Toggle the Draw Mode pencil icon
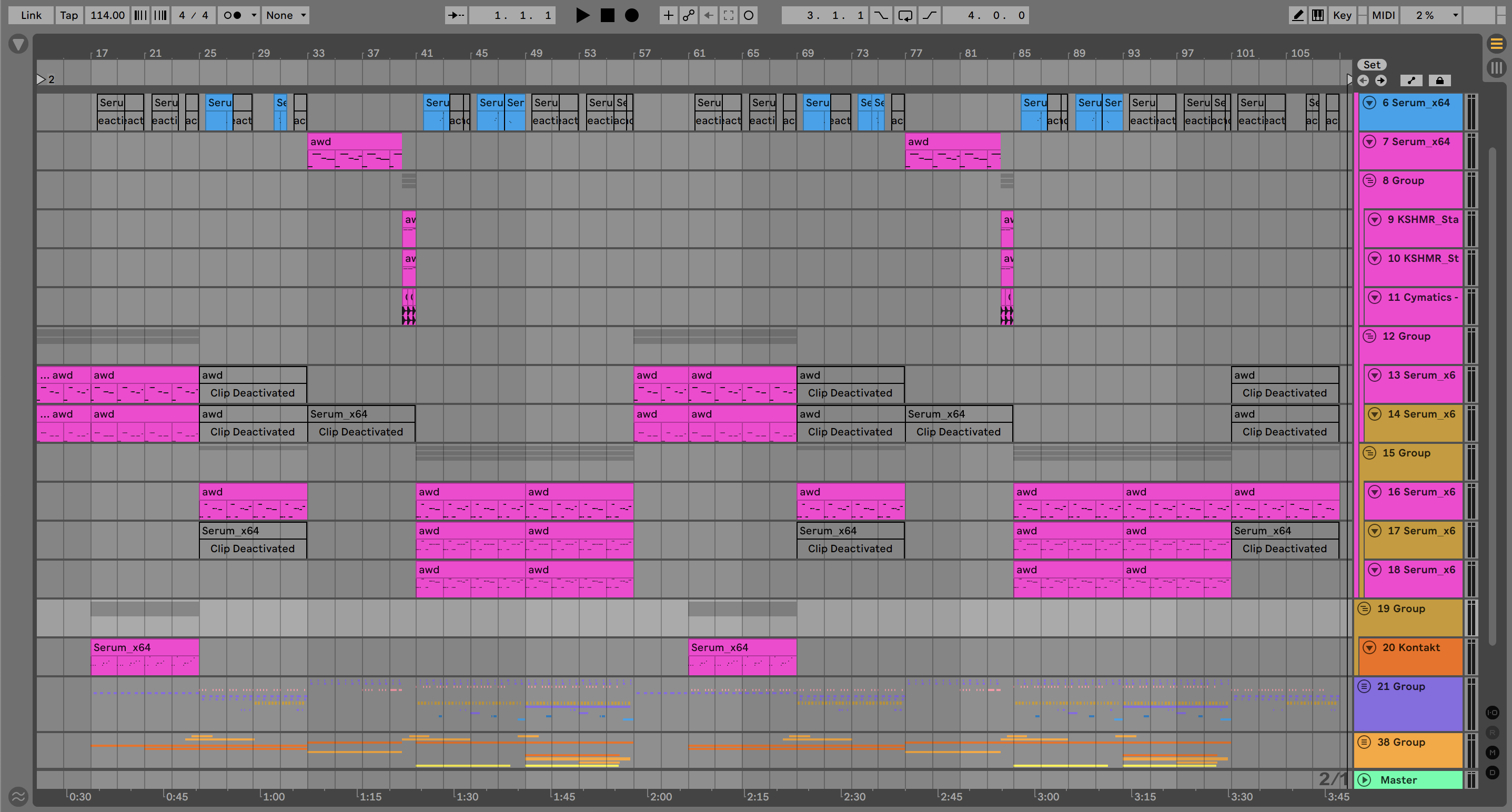Viewport: 1512px width, 812px height. [1298, 15]
